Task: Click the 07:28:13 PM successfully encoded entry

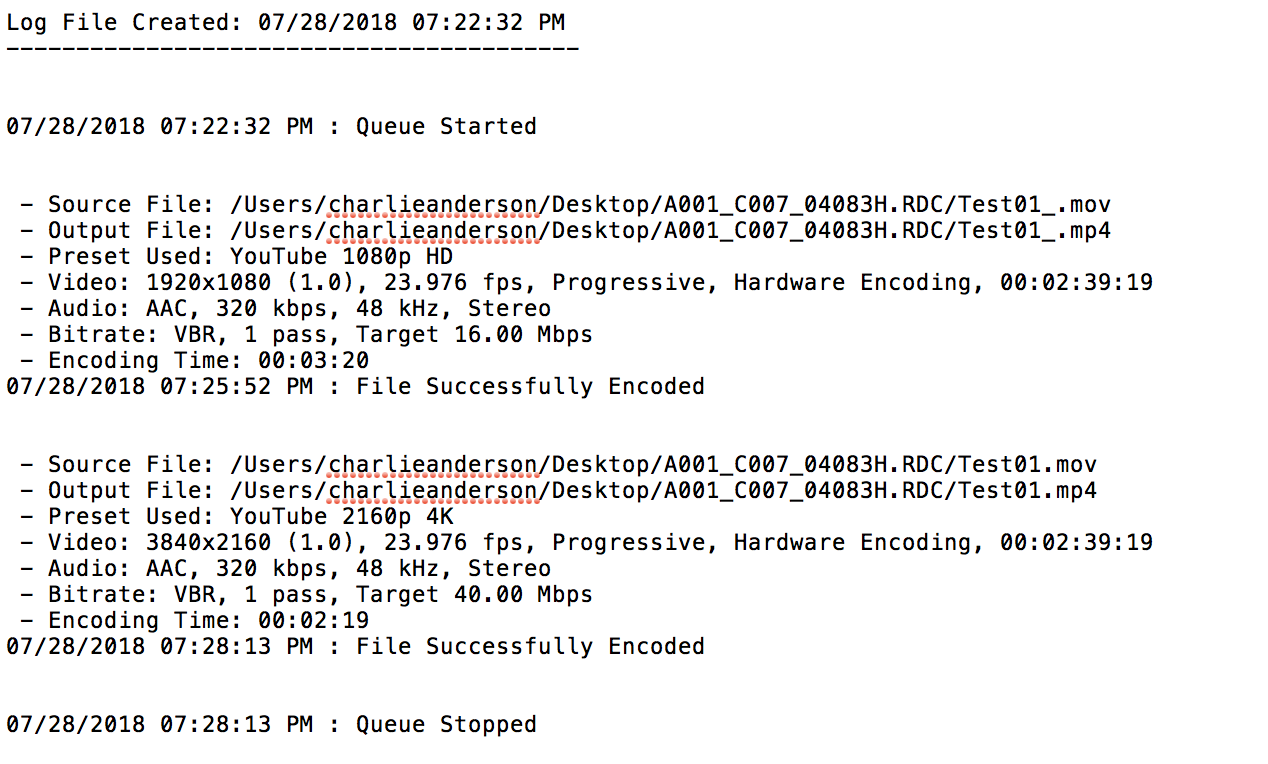Action: (355, 647)
